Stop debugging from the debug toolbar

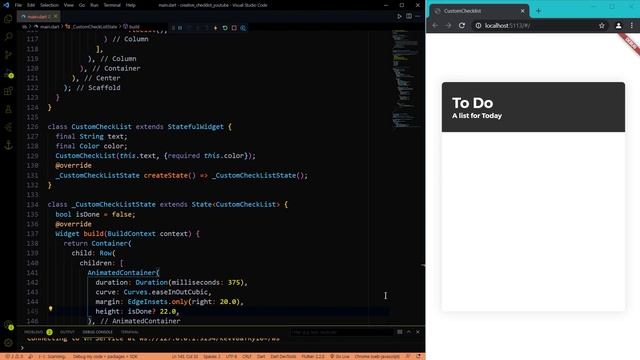pos(234,28)
